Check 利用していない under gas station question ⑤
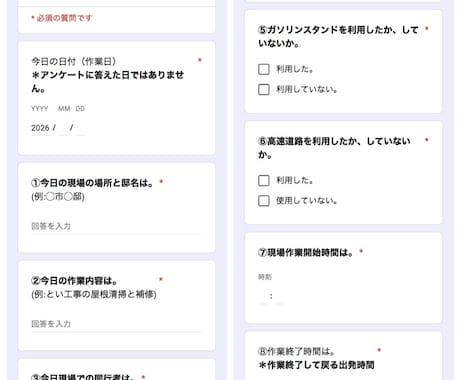The height and width of the screenshot is (380, 460). click(264, 89)
